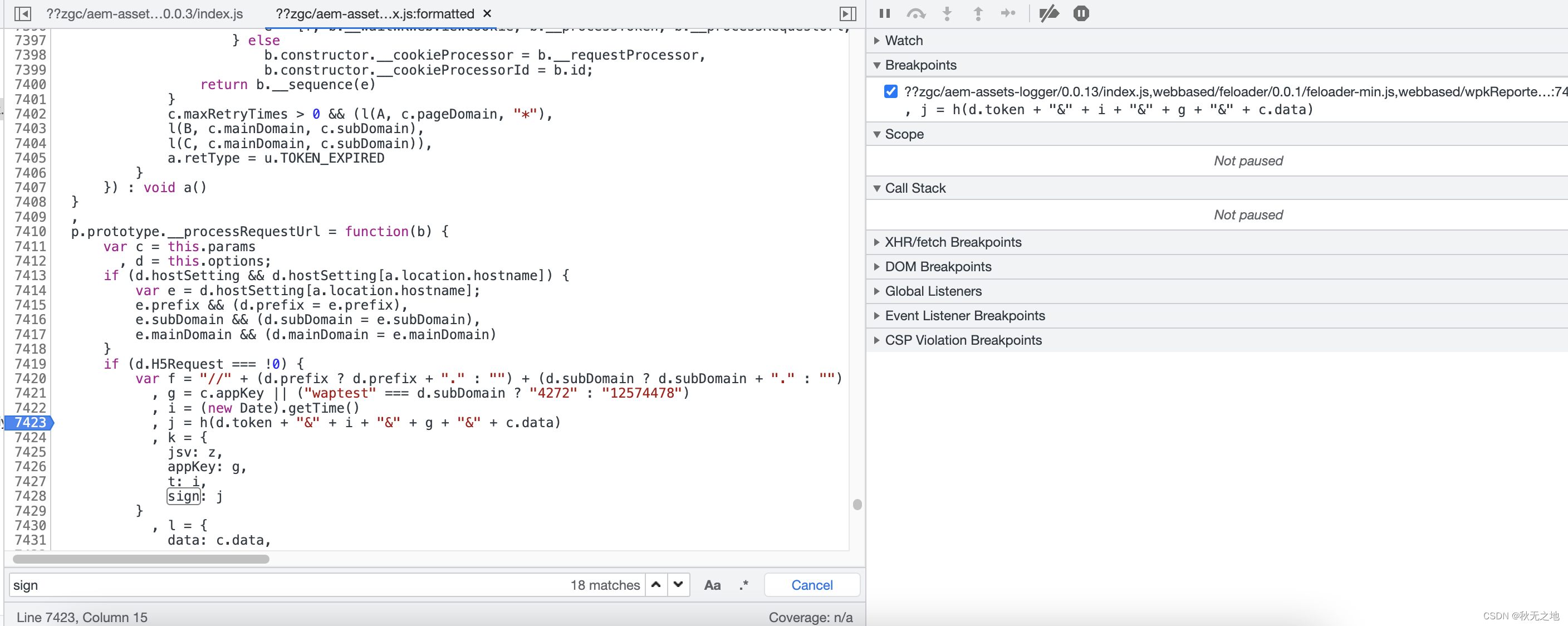Toggle the file navigator sidebar icon
Screen dimensions: 1568x626
tap(22, 13)
